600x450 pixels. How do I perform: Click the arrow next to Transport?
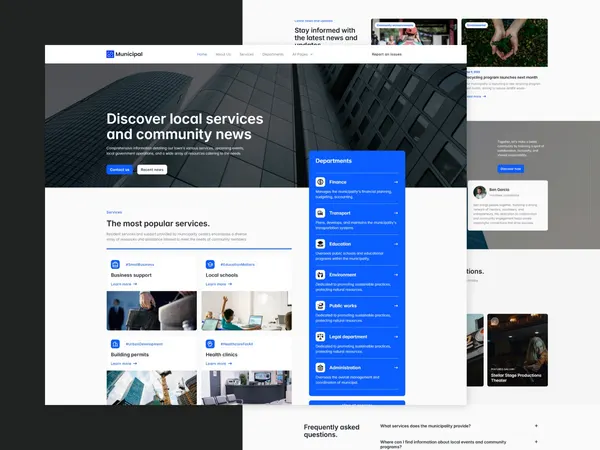click(x=396, y=213)
